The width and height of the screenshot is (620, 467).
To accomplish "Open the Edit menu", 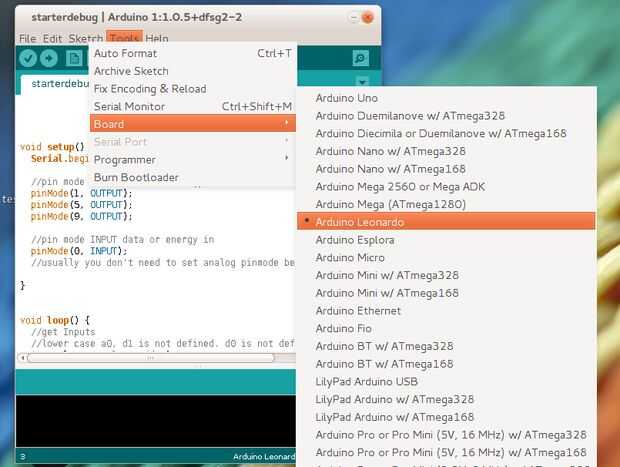I will pos(53,39).
